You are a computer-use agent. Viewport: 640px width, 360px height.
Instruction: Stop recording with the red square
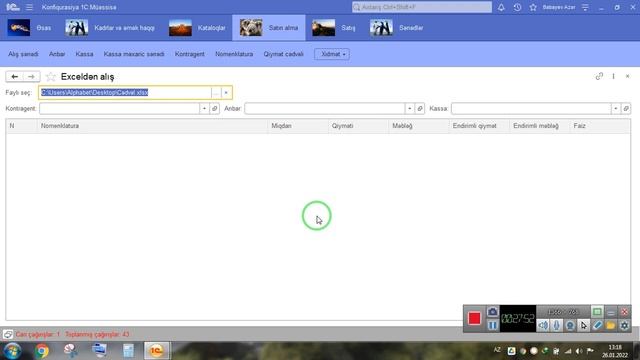(474, 318)
